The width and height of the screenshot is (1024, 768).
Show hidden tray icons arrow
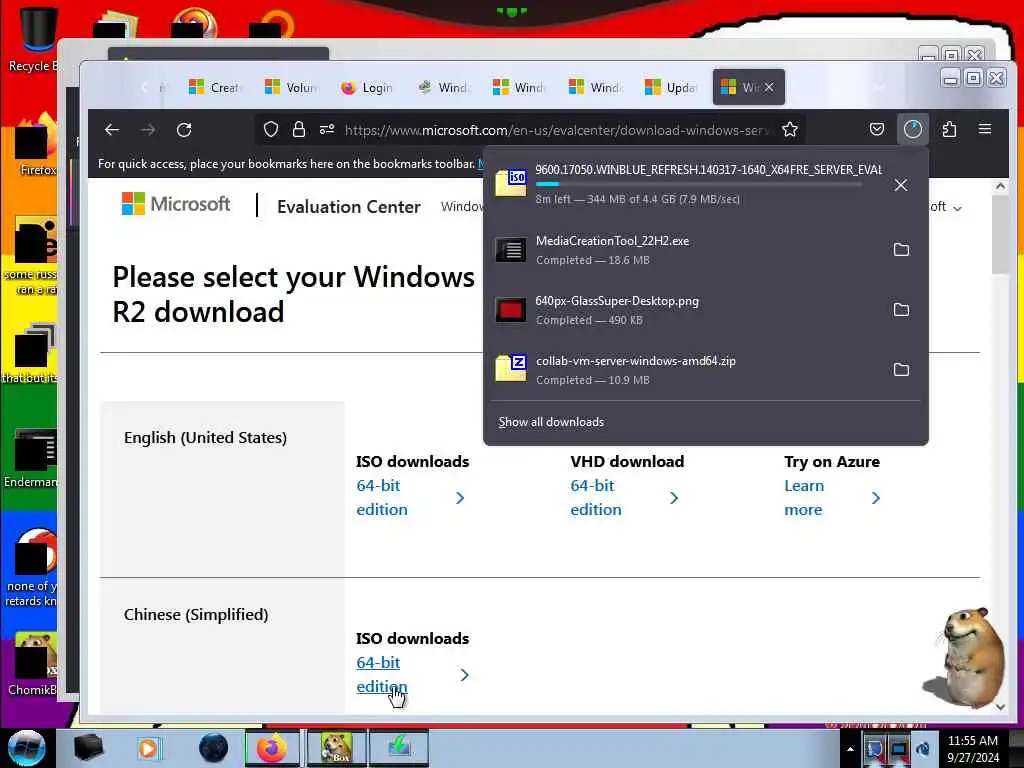click(x=850, y=749)
